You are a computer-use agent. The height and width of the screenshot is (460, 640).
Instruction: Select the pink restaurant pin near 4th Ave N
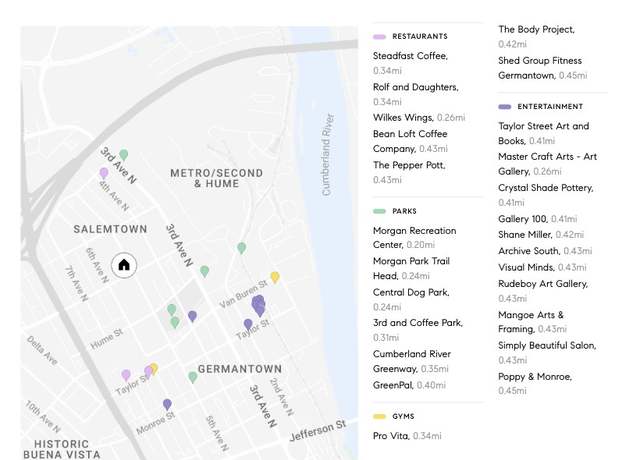[104, 173]
